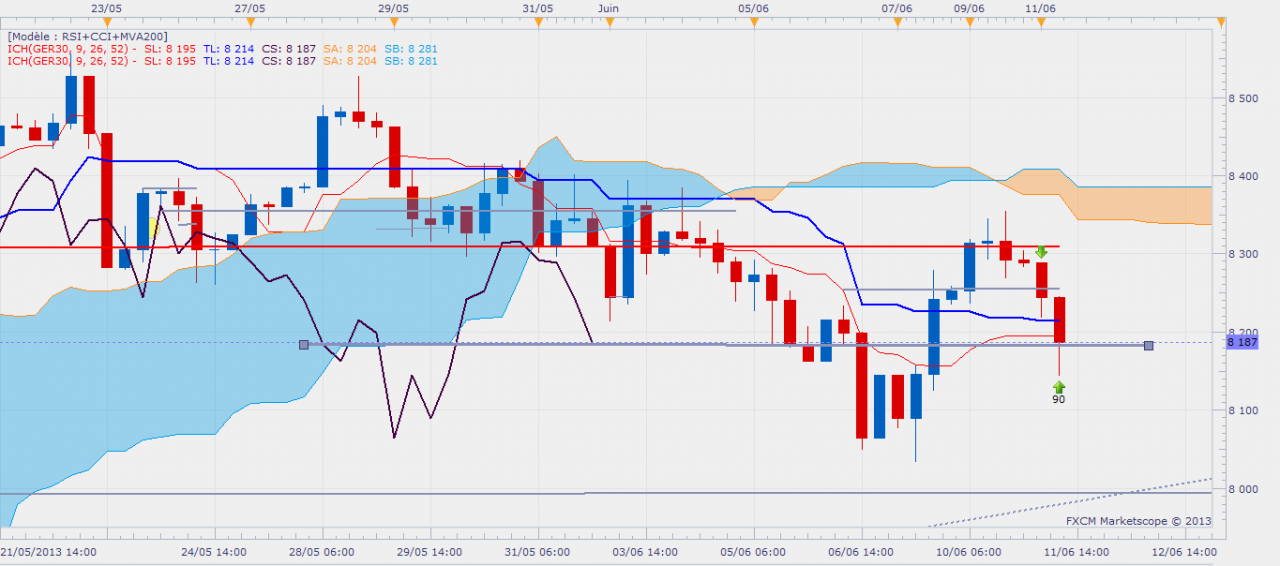Click the orange marker under 31/05
1280x566 pixels.
click(x=539, y=22)
